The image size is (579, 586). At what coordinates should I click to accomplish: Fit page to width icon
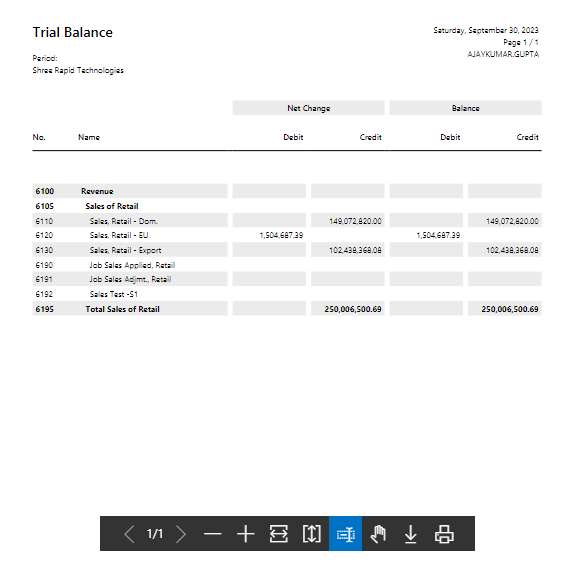279,534
